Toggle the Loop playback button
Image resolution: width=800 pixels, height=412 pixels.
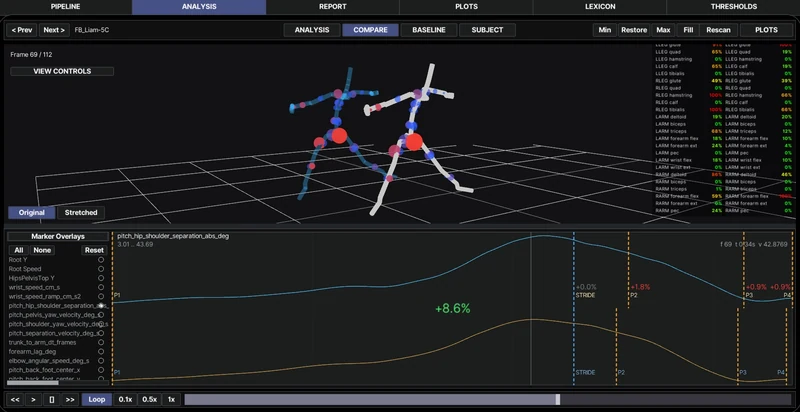96,399
